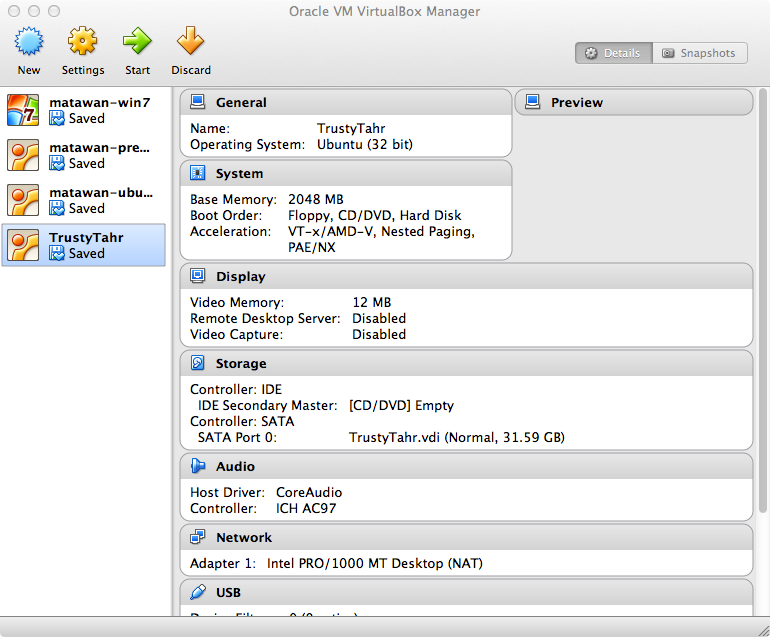Open the System settings header link
This screenshot has height=637, width=770.
tap(240, 173)
